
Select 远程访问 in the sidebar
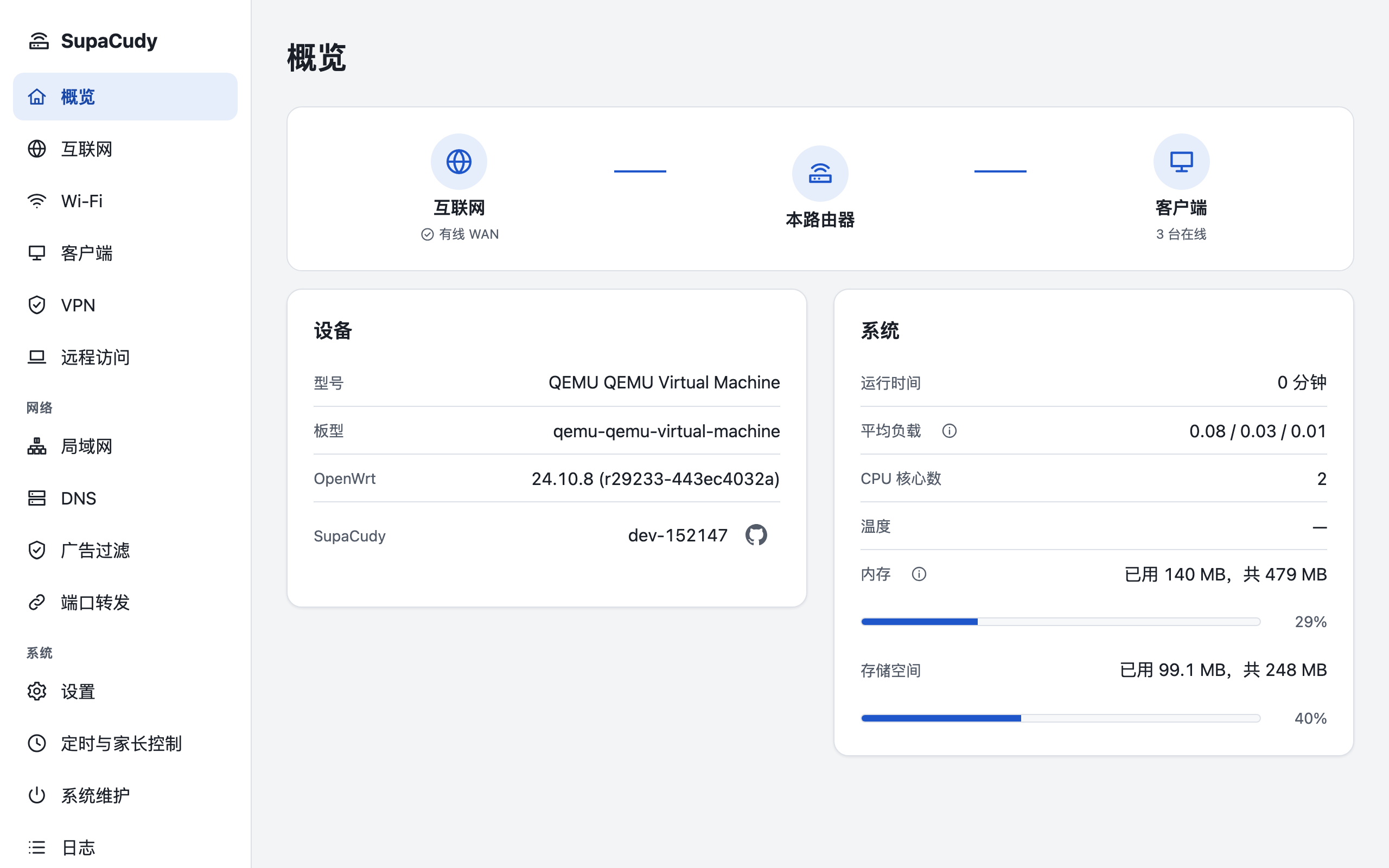coord(125,357)
